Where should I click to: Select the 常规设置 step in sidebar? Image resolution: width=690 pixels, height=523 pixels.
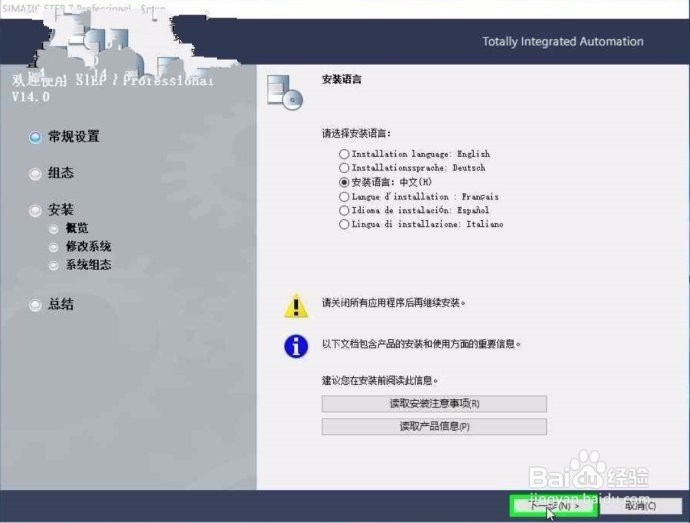[x=73, y=136]
